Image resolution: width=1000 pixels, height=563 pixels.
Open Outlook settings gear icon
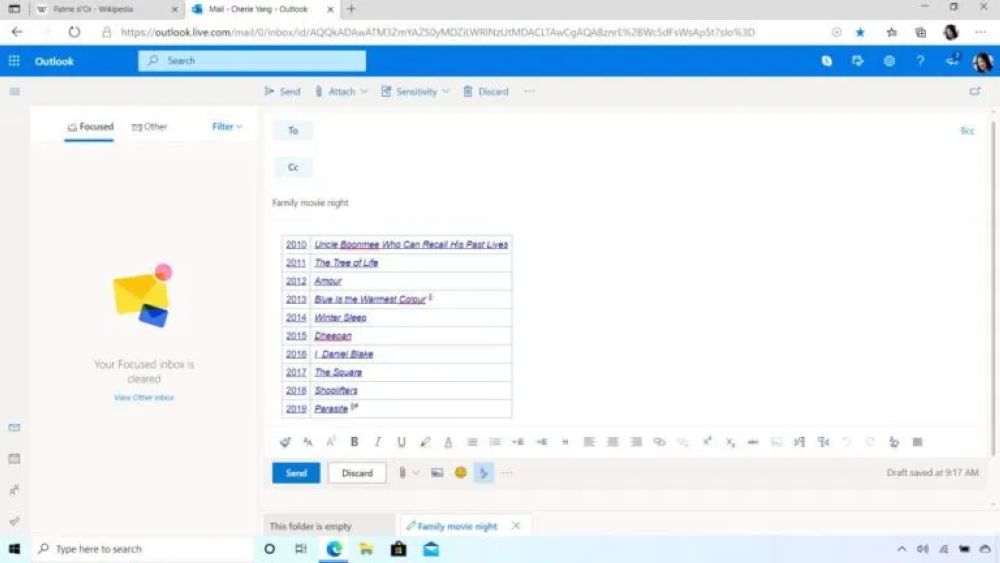[x=889, y=61]
